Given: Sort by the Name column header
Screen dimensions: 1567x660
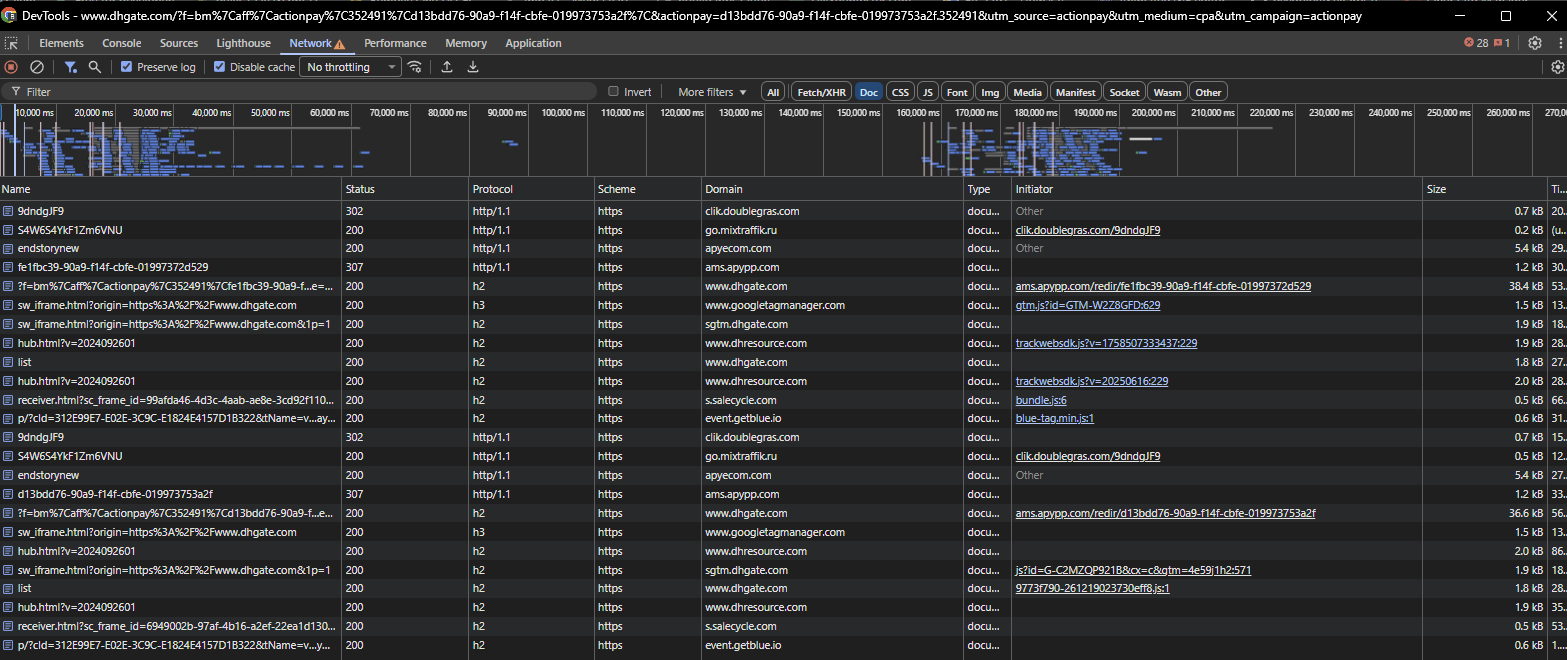Looking at the screenshot, I should tap(170, 189).
